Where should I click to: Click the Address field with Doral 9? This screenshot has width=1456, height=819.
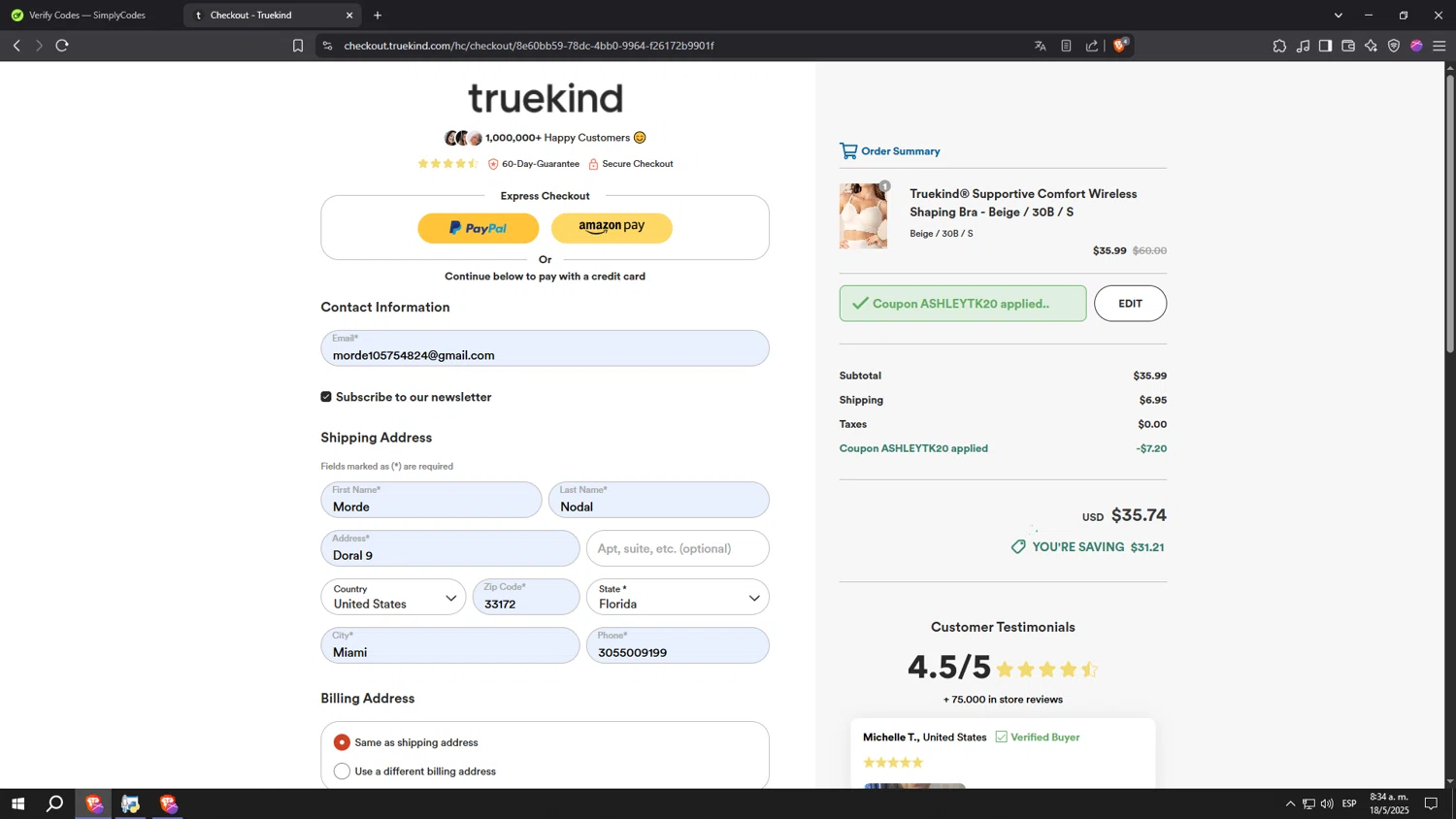pos(450,548)
